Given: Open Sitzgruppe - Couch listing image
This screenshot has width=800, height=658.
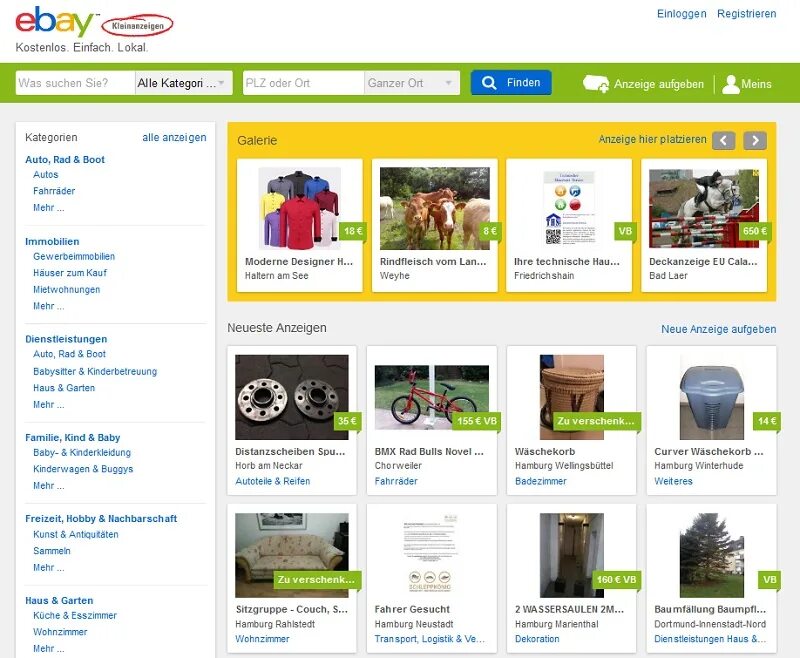Looking at the screenshot, I should [x=292, y=555].
